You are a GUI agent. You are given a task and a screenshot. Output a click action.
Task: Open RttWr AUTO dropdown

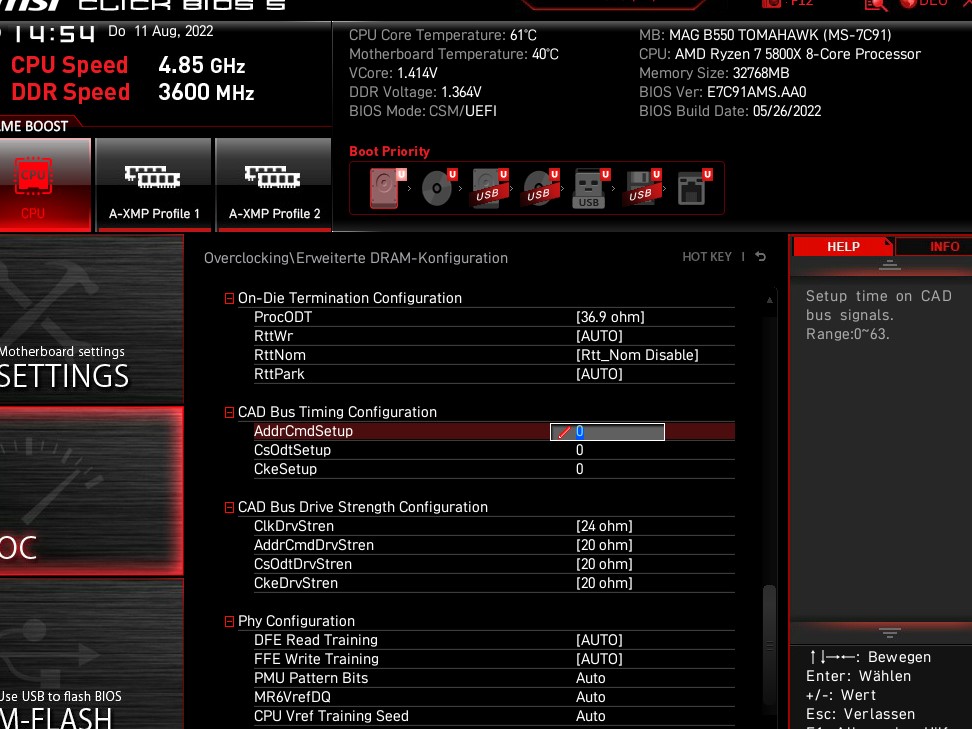tap(599, 336)
